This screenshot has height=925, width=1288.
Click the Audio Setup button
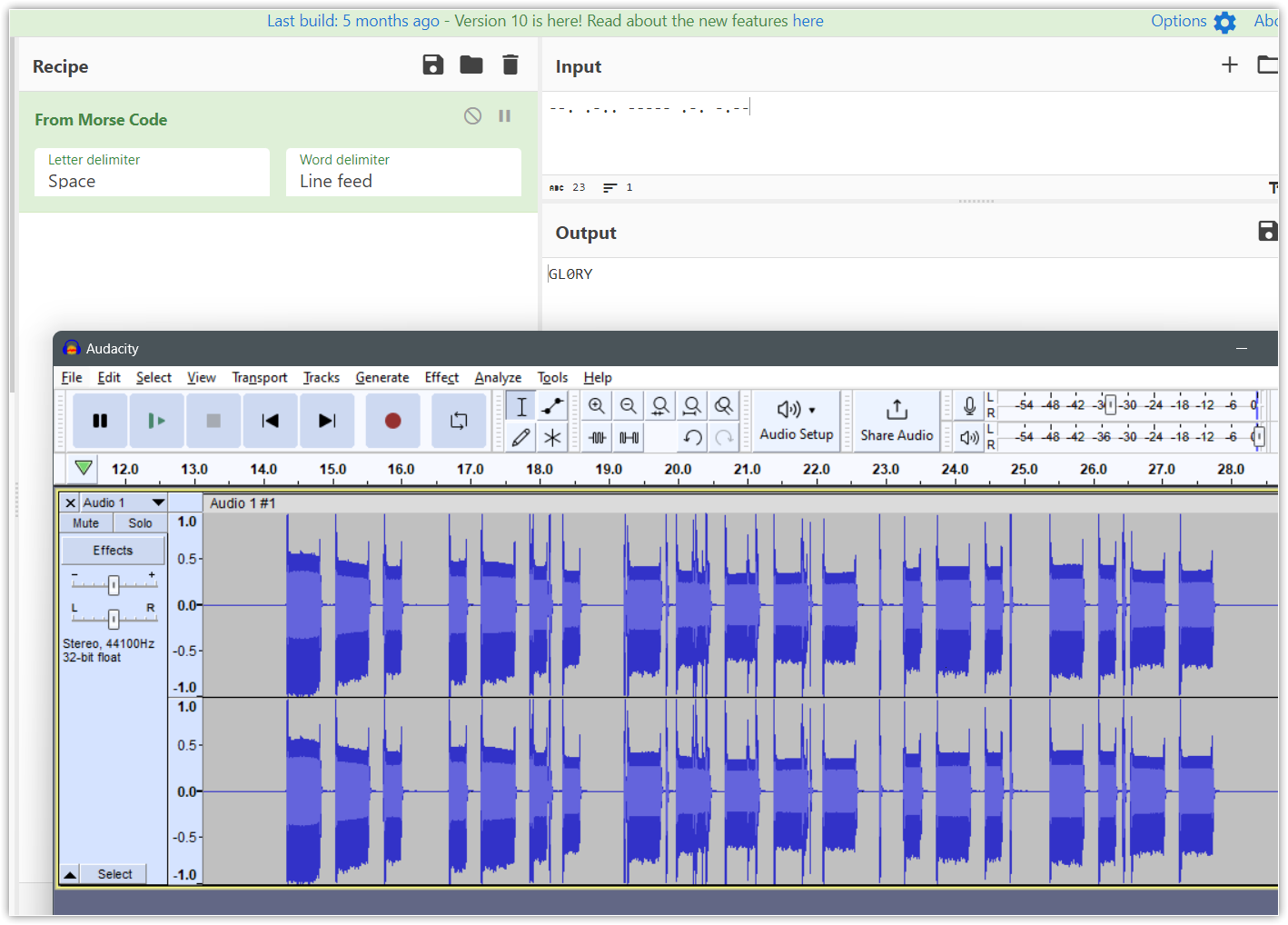797,421
